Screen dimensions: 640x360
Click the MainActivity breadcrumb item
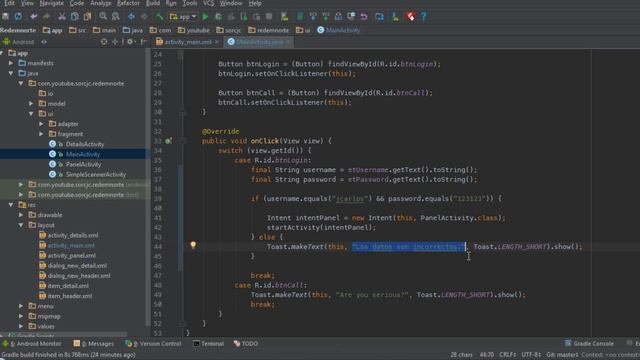click(x=339, y=30)
